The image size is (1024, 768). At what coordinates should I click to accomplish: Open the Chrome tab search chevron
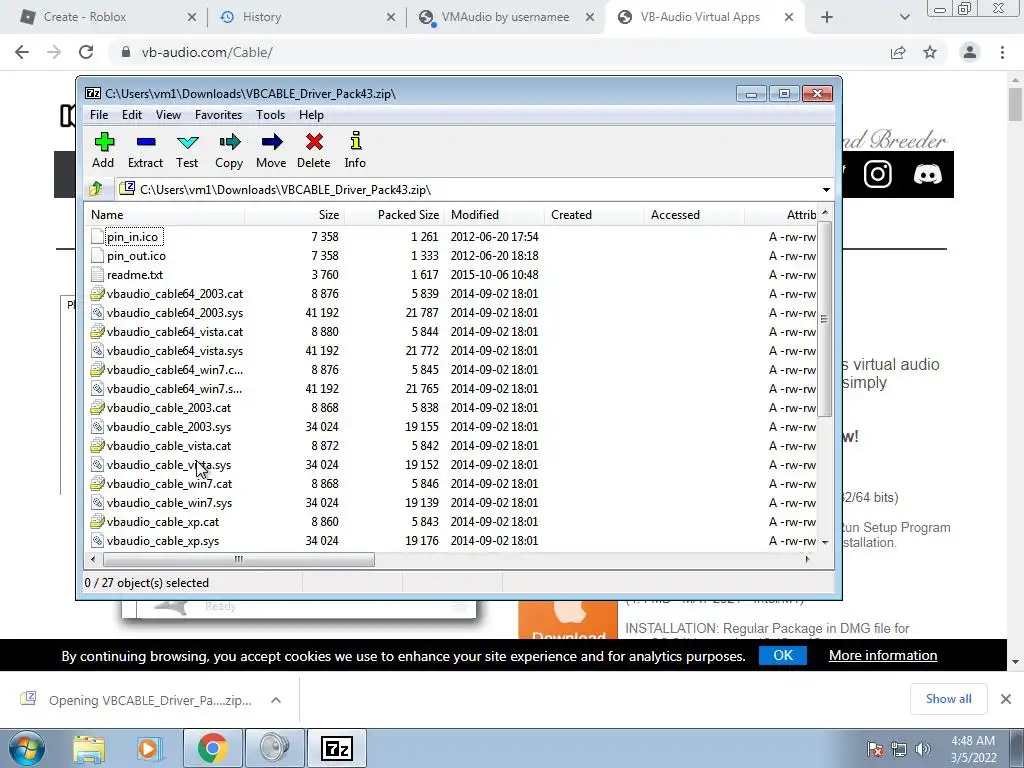point(904,17)
